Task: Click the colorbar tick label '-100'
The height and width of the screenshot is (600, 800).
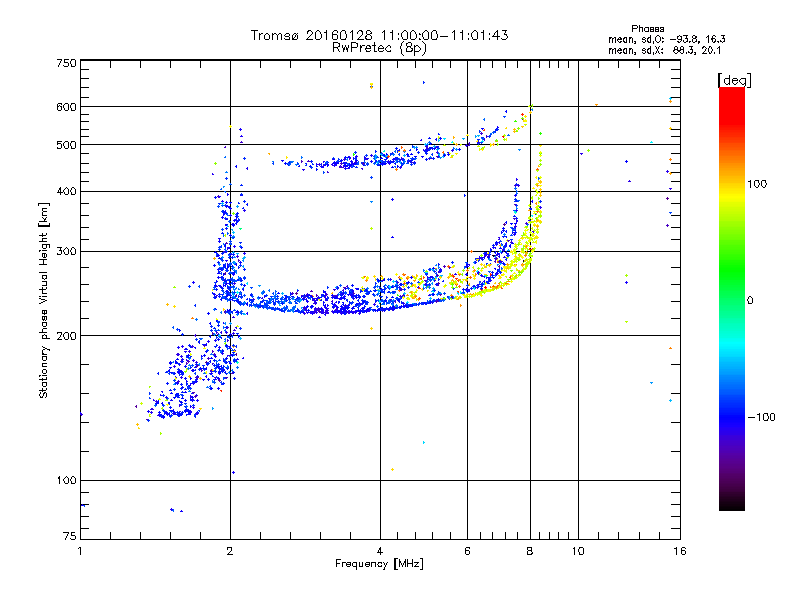Action: tap(761, 417)
